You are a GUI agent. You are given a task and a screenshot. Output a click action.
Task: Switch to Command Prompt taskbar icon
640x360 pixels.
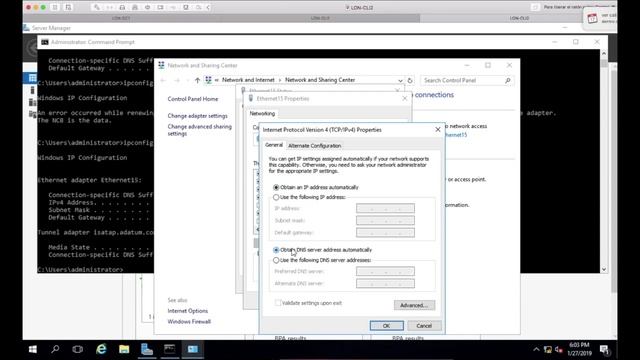[170, 349]
